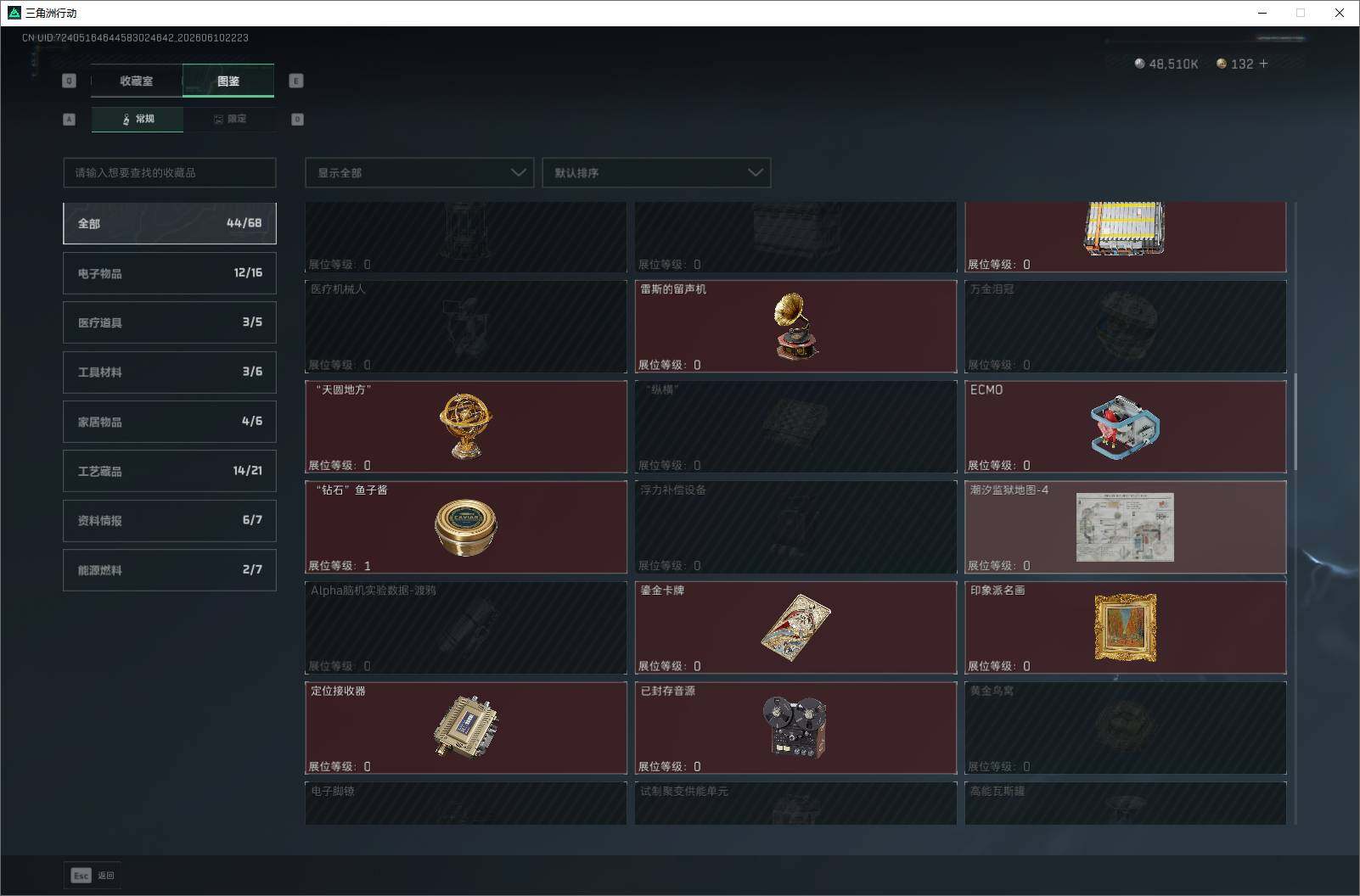Screen dimensions: 1360x896
Task: Switch to the 收藏室 tab
Action: [x=137, y=81]
